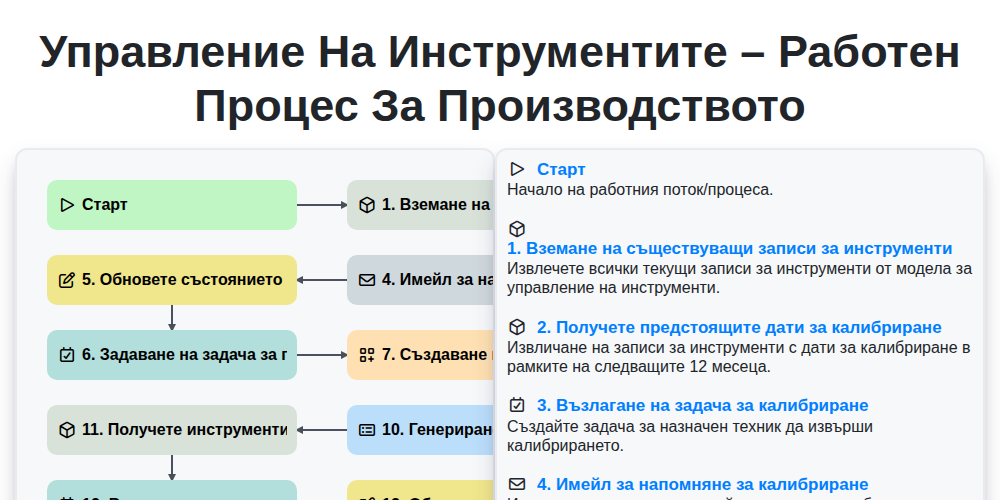Select the teal node 6. Задаване на задача

tap(172, 355)
